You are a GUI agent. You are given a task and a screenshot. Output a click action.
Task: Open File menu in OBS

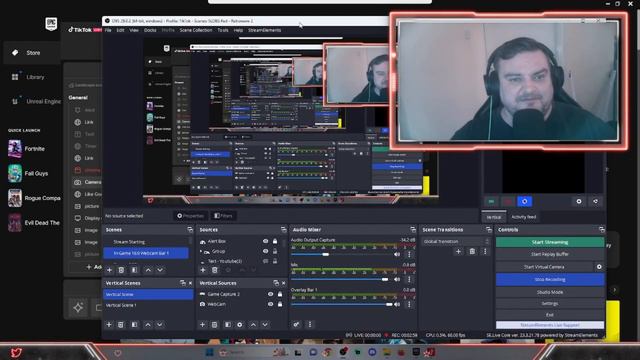pyautogui.click(x=108, y=30)
